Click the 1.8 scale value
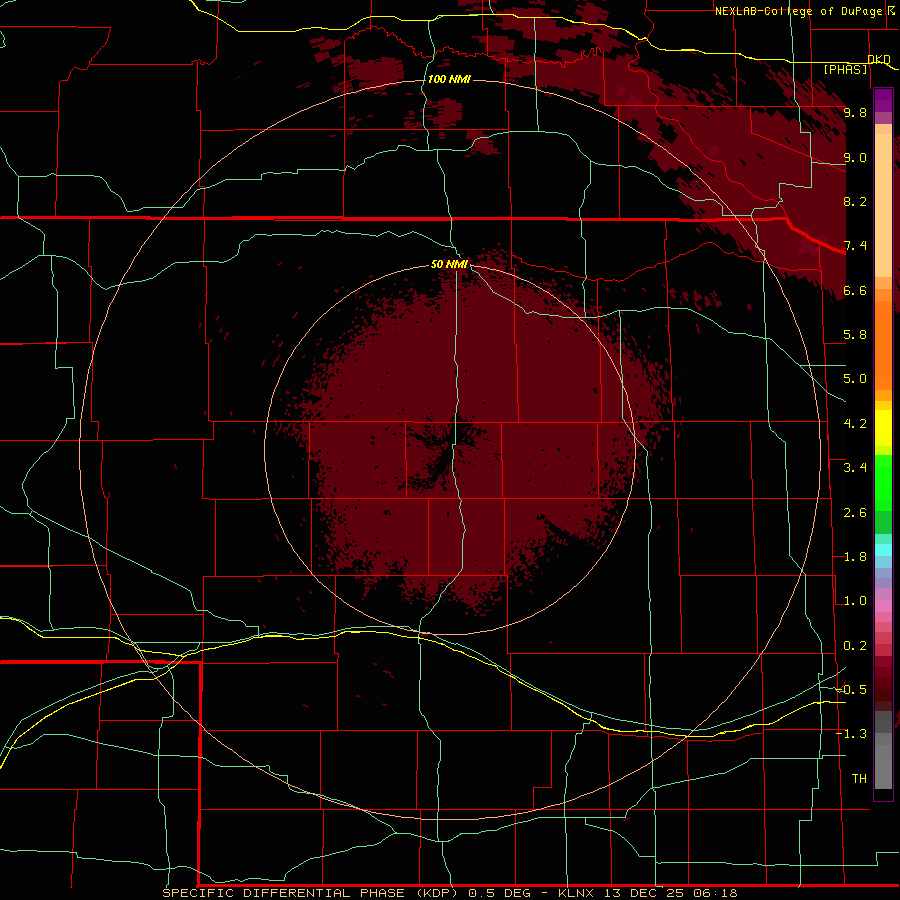900x900 pixels. [x=855, y=557]
